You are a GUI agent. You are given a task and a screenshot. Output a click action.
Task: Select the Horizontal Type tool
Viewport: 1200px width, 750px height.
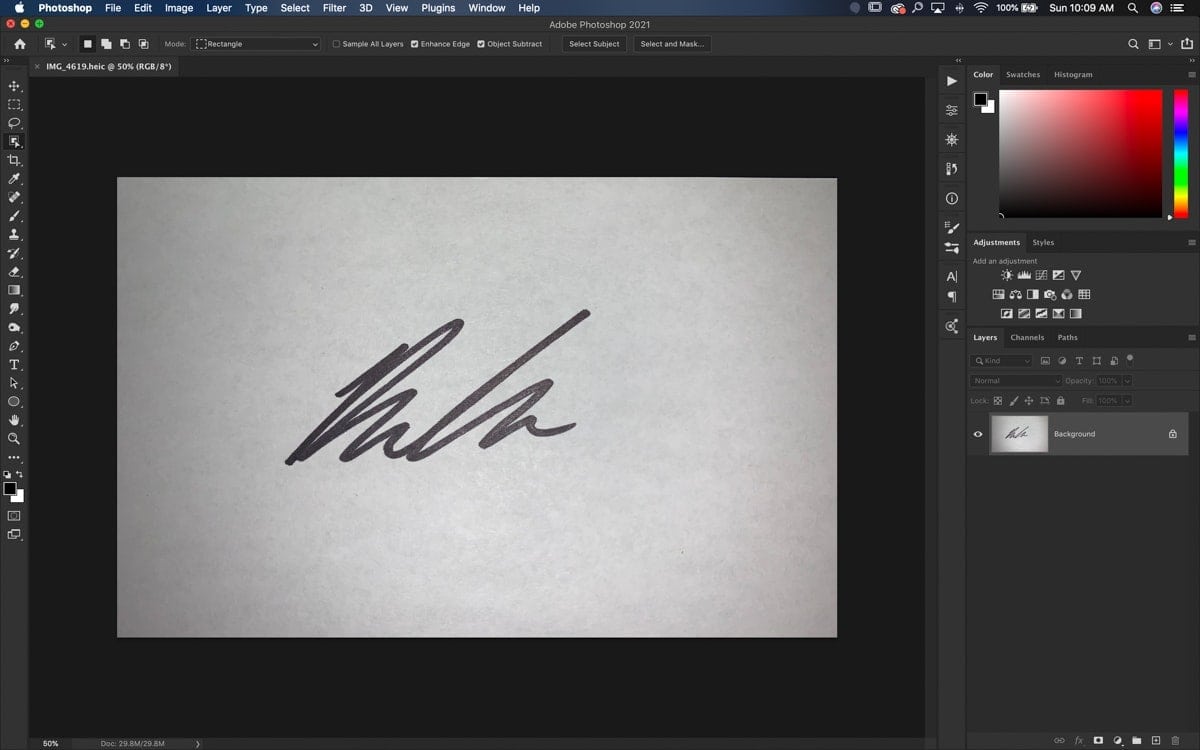pyautogui.click(x=14, y=364)
